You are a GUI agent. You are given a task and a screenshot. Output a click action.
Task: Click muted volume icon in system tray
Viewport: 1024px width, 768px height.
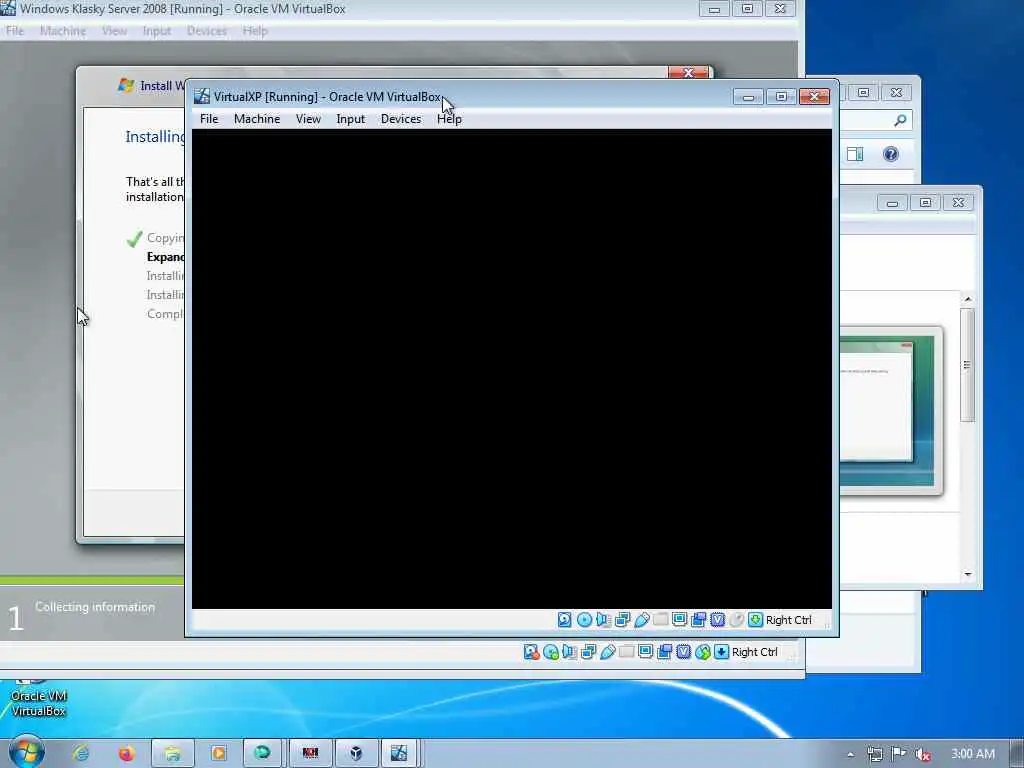pos(922,754)
